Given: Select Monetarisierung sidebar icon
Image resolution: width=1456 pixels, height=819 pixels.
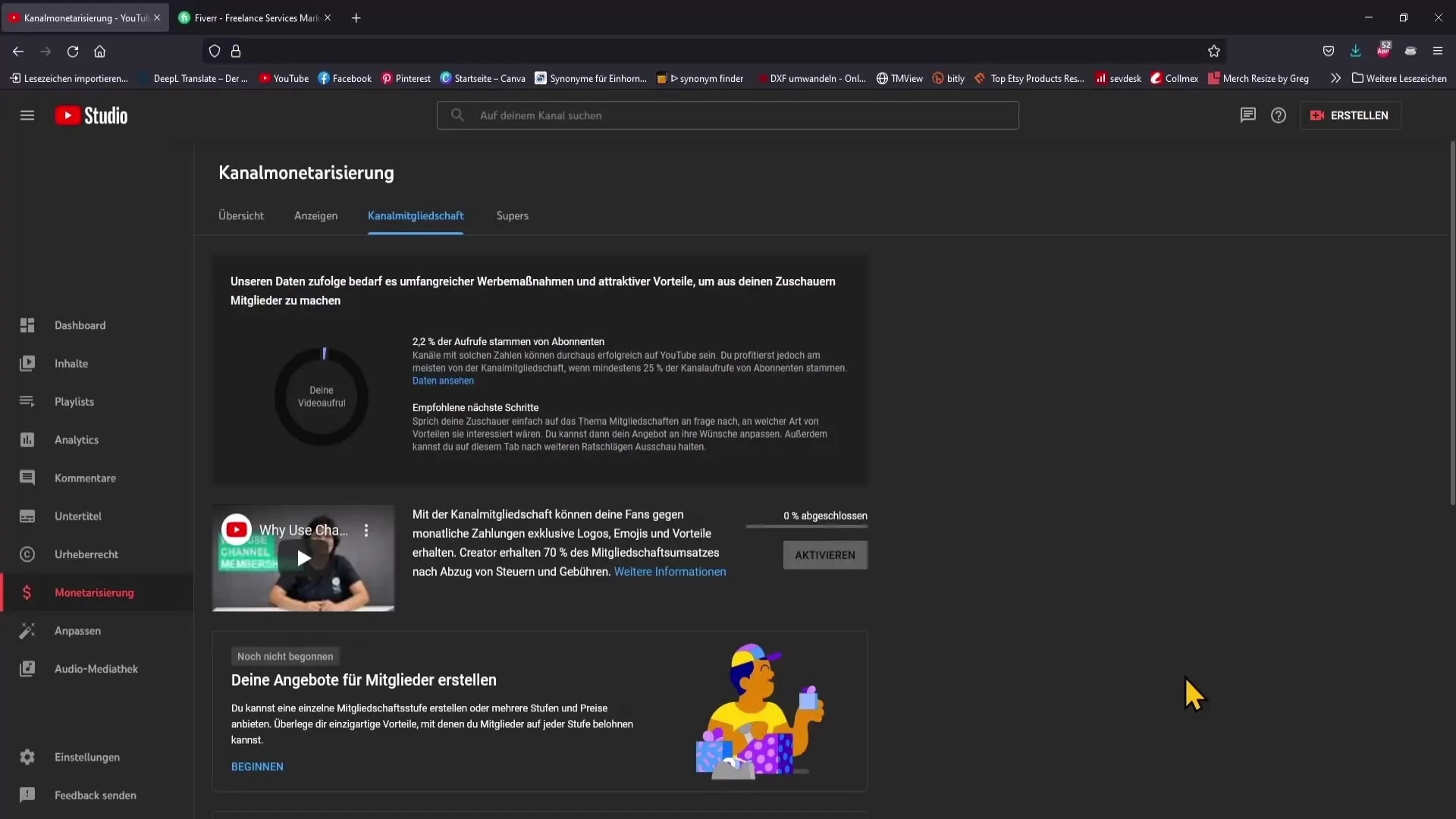Looking at the screenshot, I should pos(27,592).
